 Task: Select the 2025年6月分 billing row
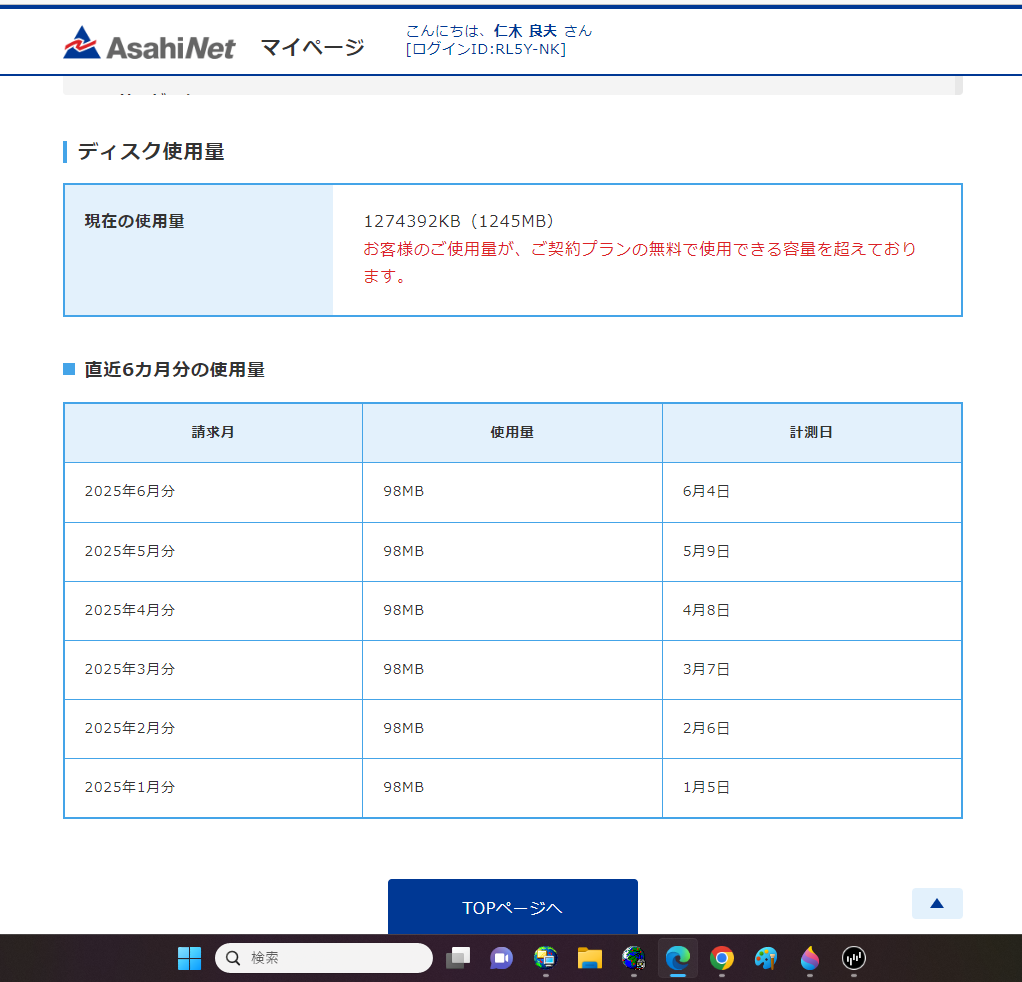pos(130,491)
